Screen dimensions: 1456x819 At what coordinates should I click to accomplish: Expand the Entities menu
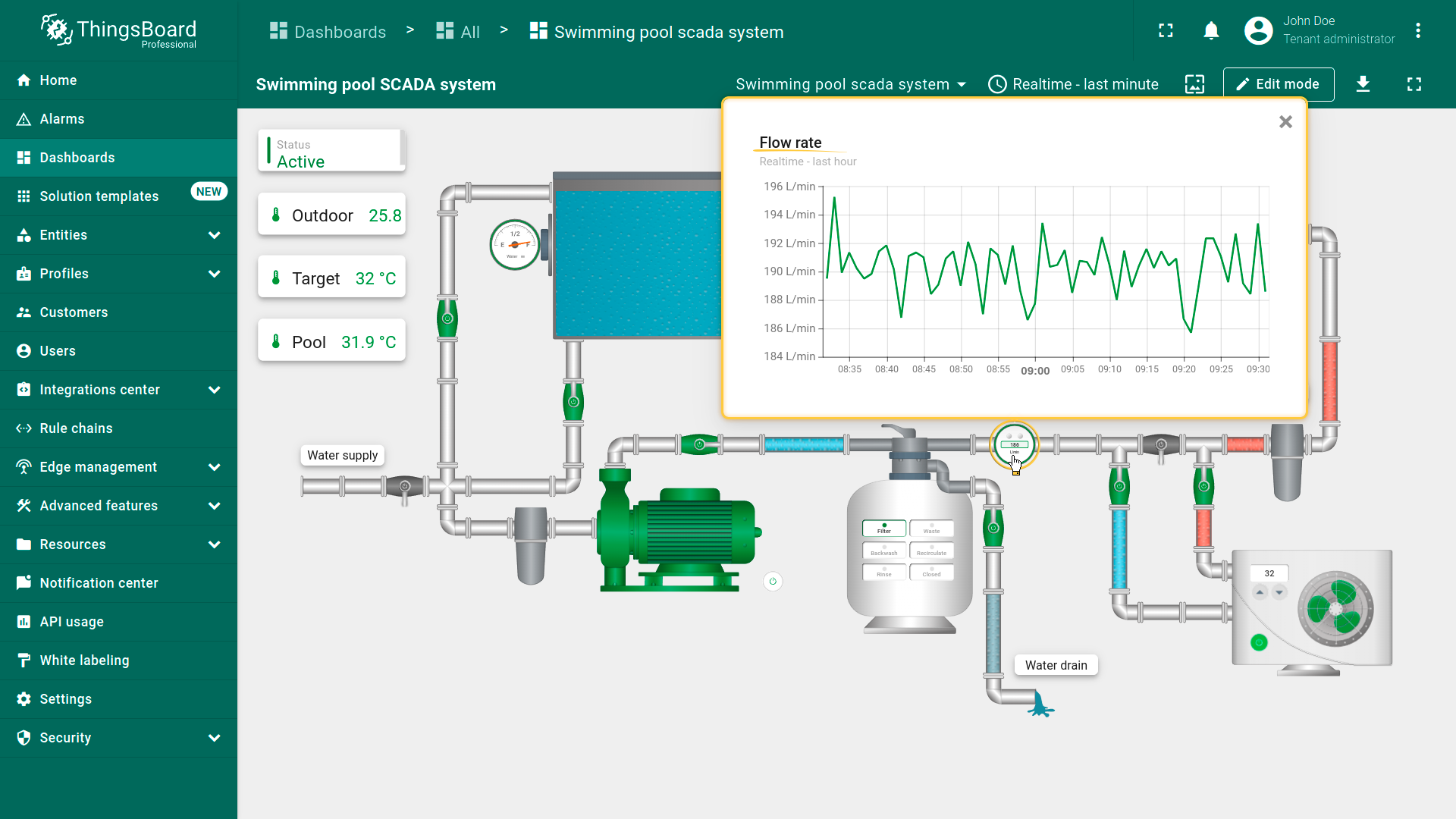[214, 235]
